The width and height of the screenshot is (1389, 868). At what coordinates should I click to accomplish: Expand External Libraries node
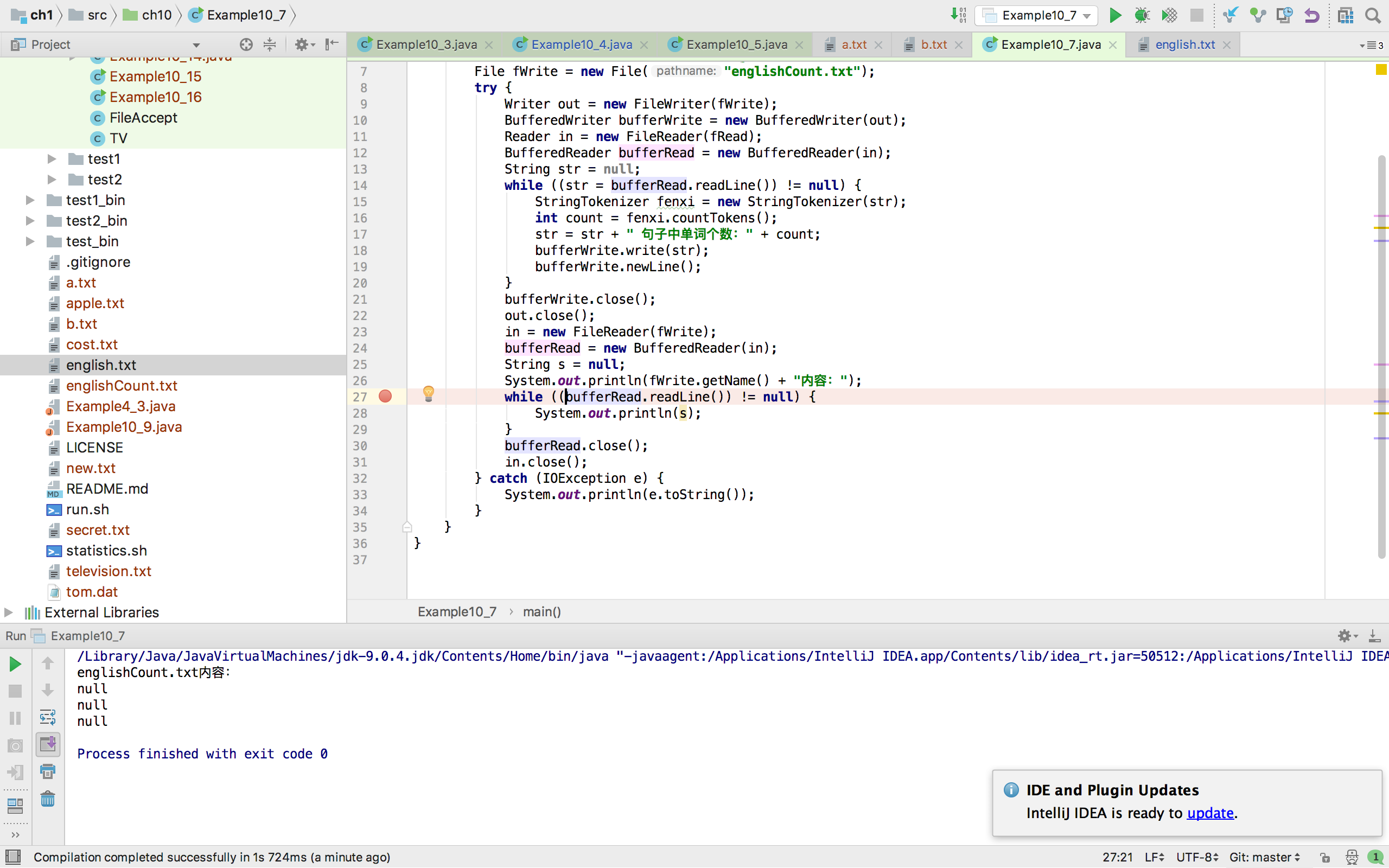tap(8, 612)
